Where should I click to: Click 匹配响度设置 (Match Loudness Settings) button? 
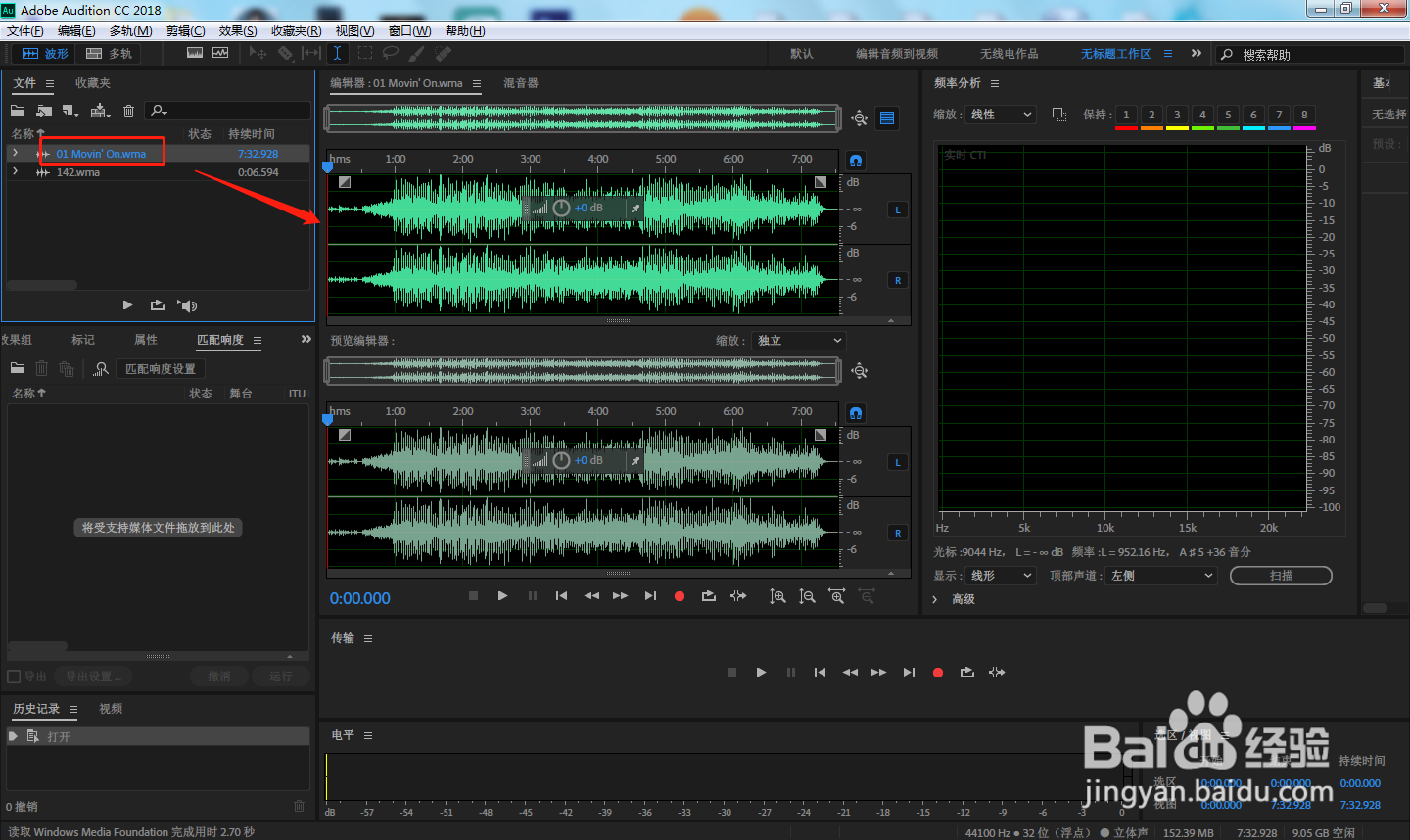click(x=161, y=369)
